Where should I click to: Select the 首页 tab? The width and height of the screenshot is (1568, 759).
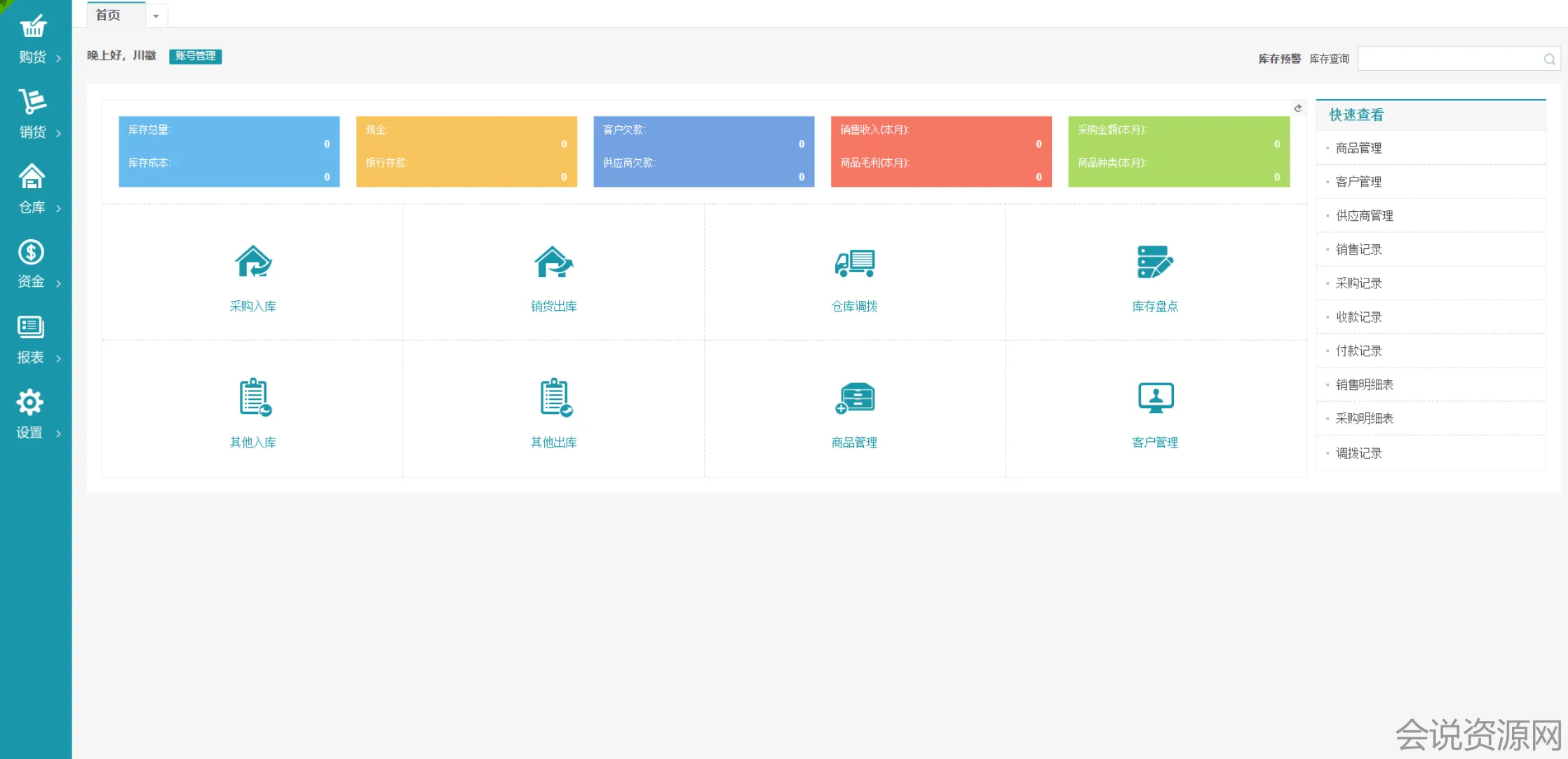(x=109, y=15)
